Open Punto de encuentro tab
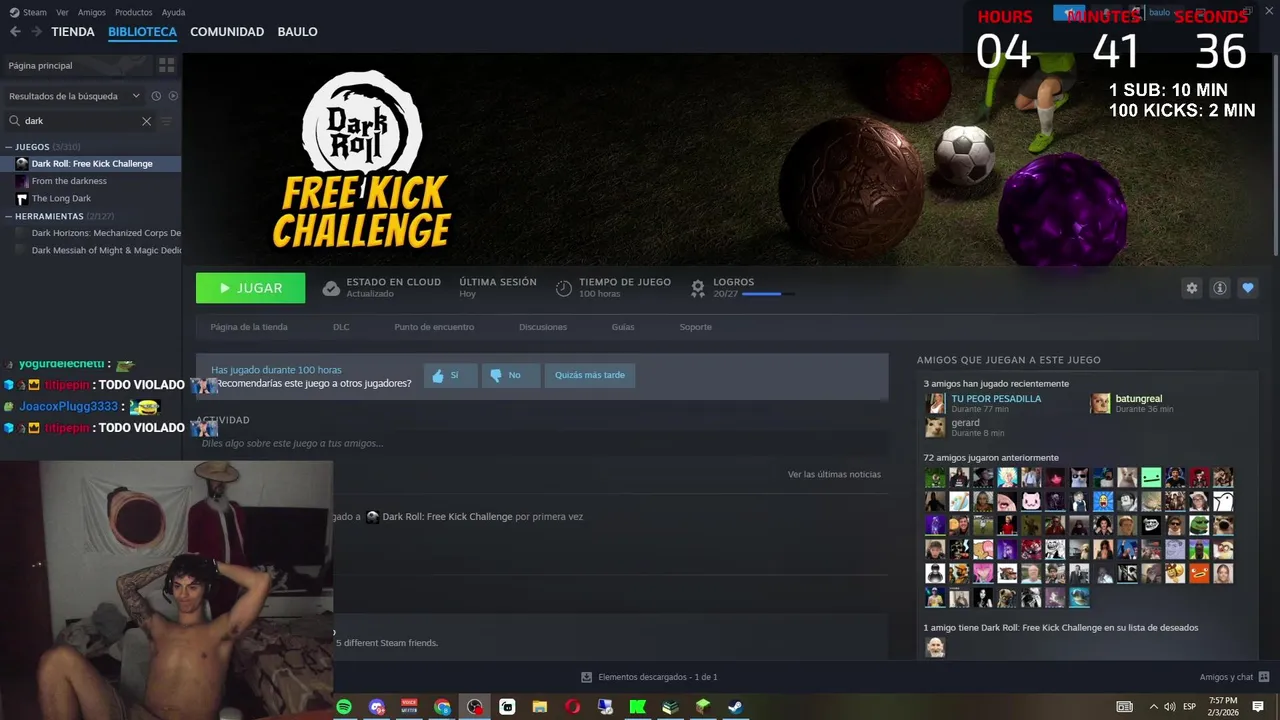The height and width of the screenshot is (720, 1280). coord(434,327)
